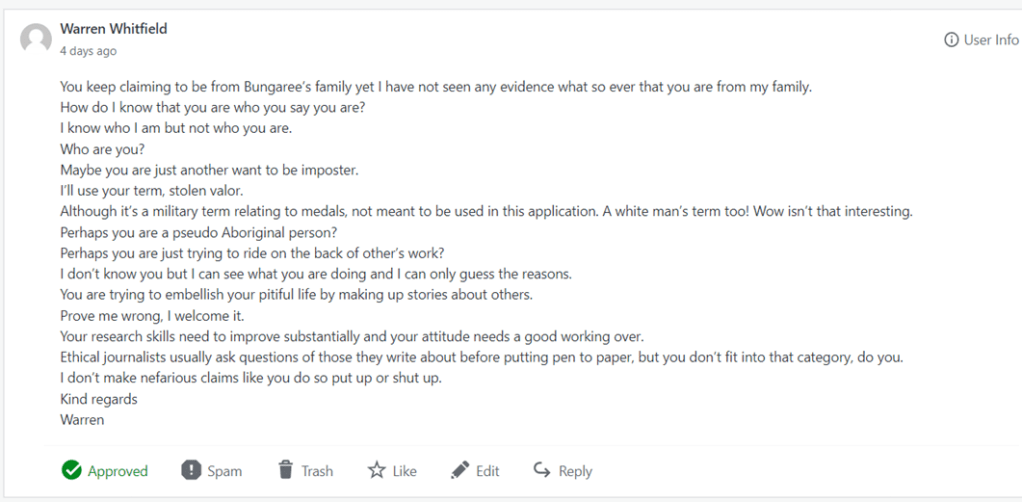This screenshot has height=502, width=1022.
Task: Click the User Info circle icon
Action: coord(951,40)
